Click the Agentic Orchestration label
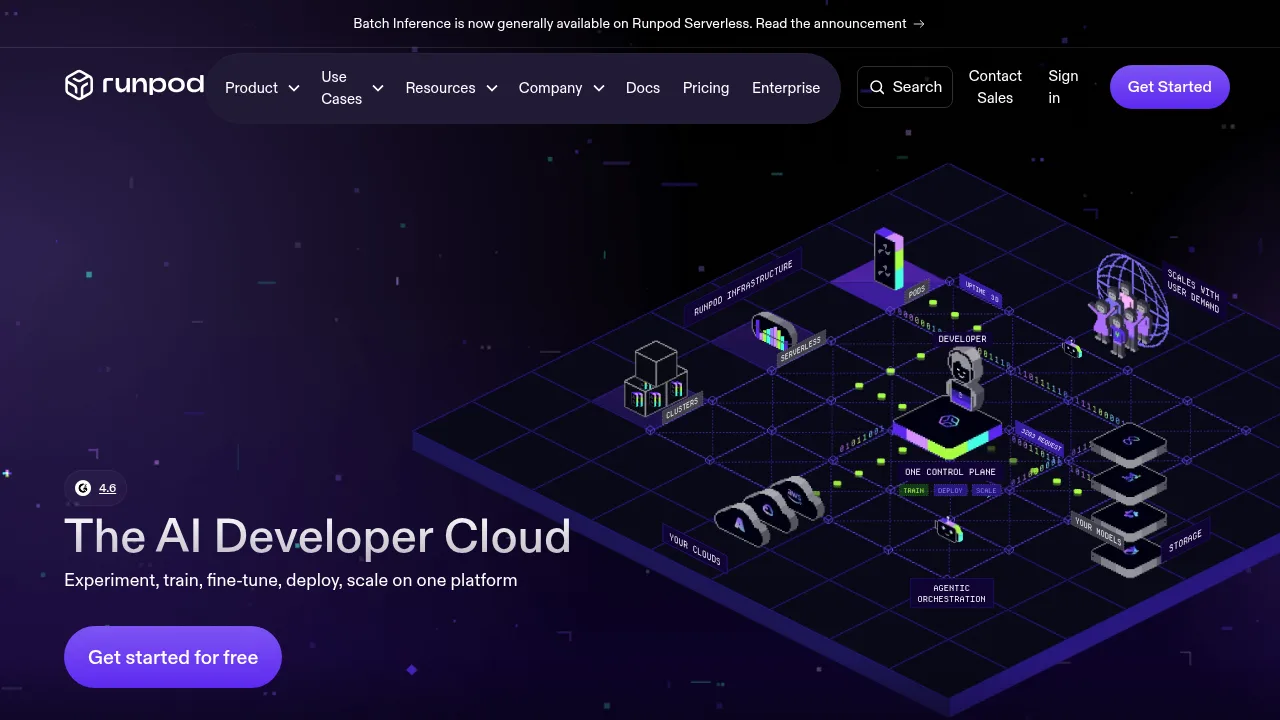 coord(952,593)
